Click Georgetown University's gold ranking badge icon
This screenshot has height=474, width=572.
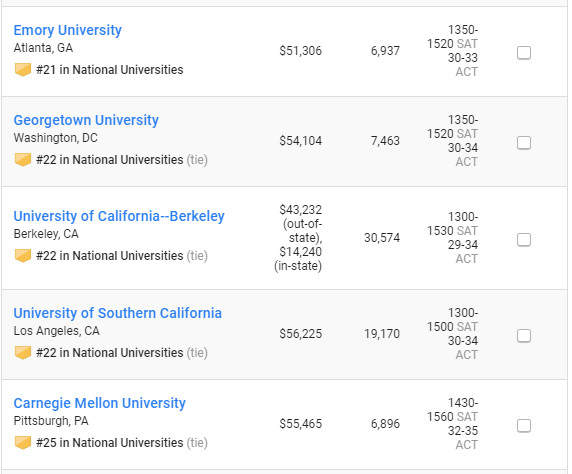(x=23, y=159)
